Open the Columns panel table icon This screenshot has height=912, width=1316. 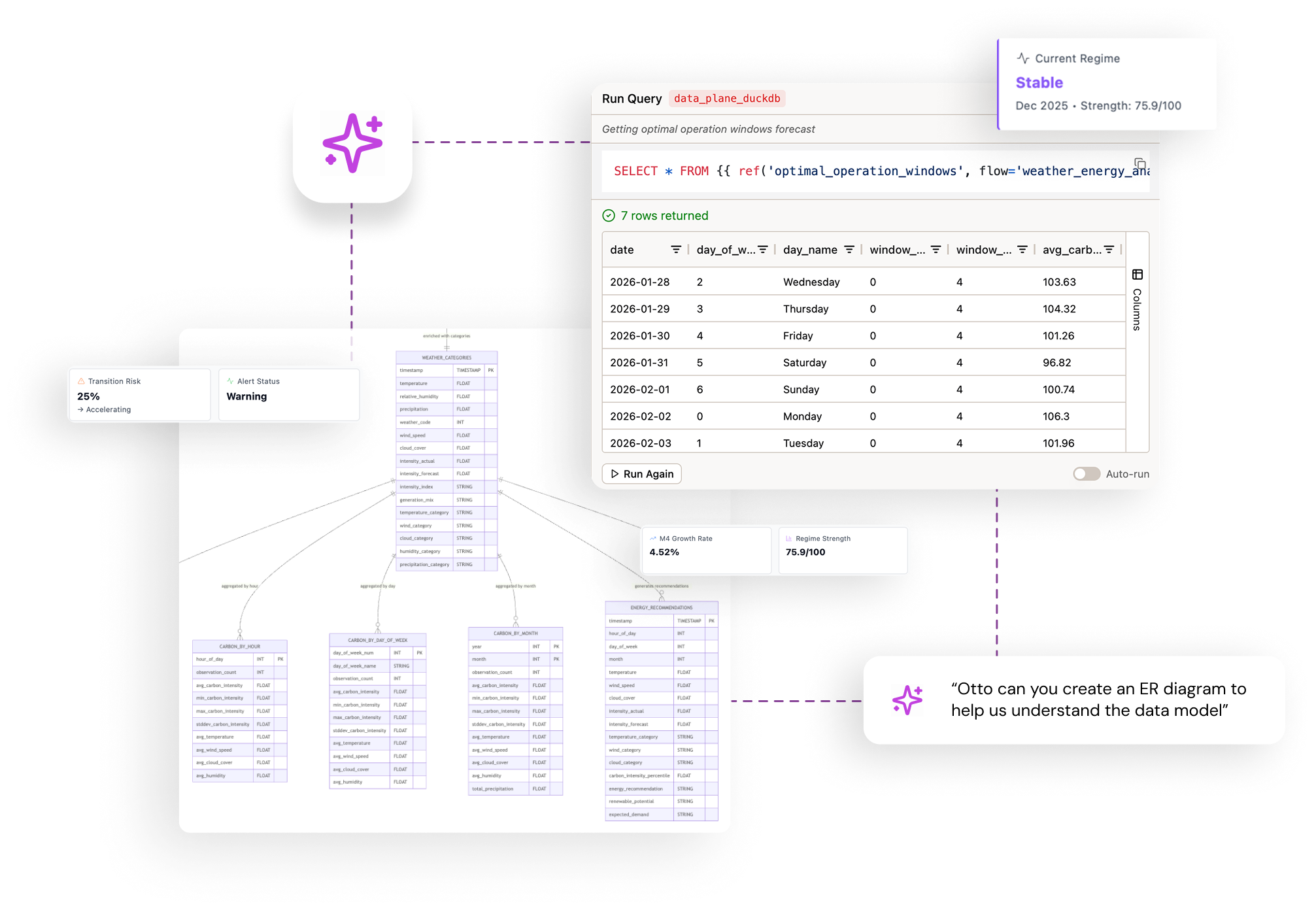1138,275
